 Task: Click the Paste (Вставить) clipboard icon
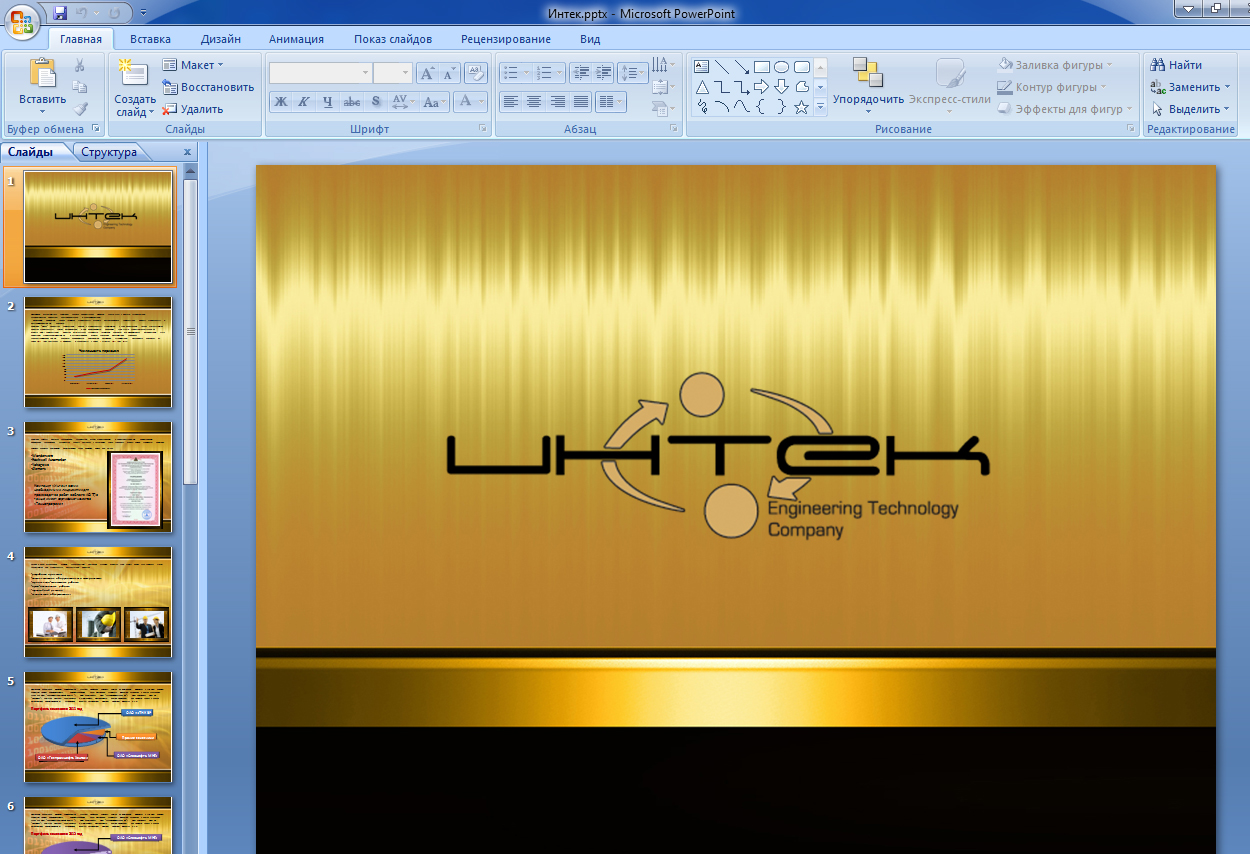[x=43, y=74]
